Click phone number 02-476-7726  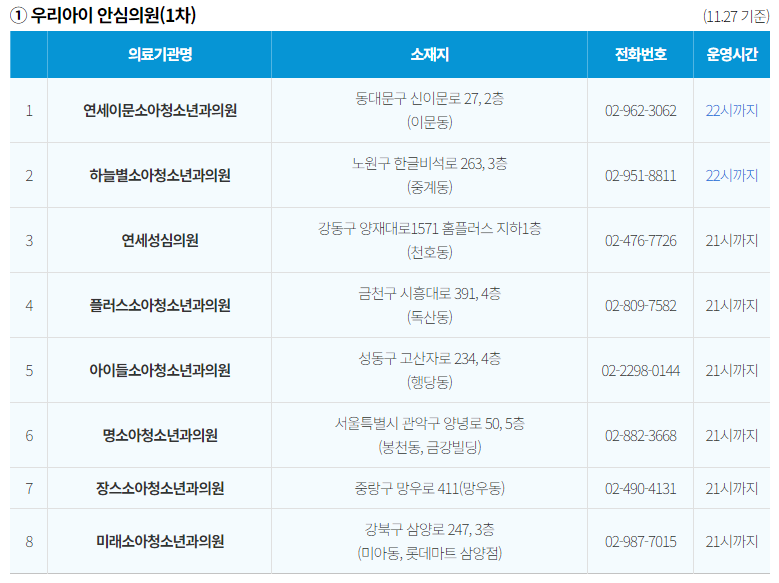click(640, 241)
